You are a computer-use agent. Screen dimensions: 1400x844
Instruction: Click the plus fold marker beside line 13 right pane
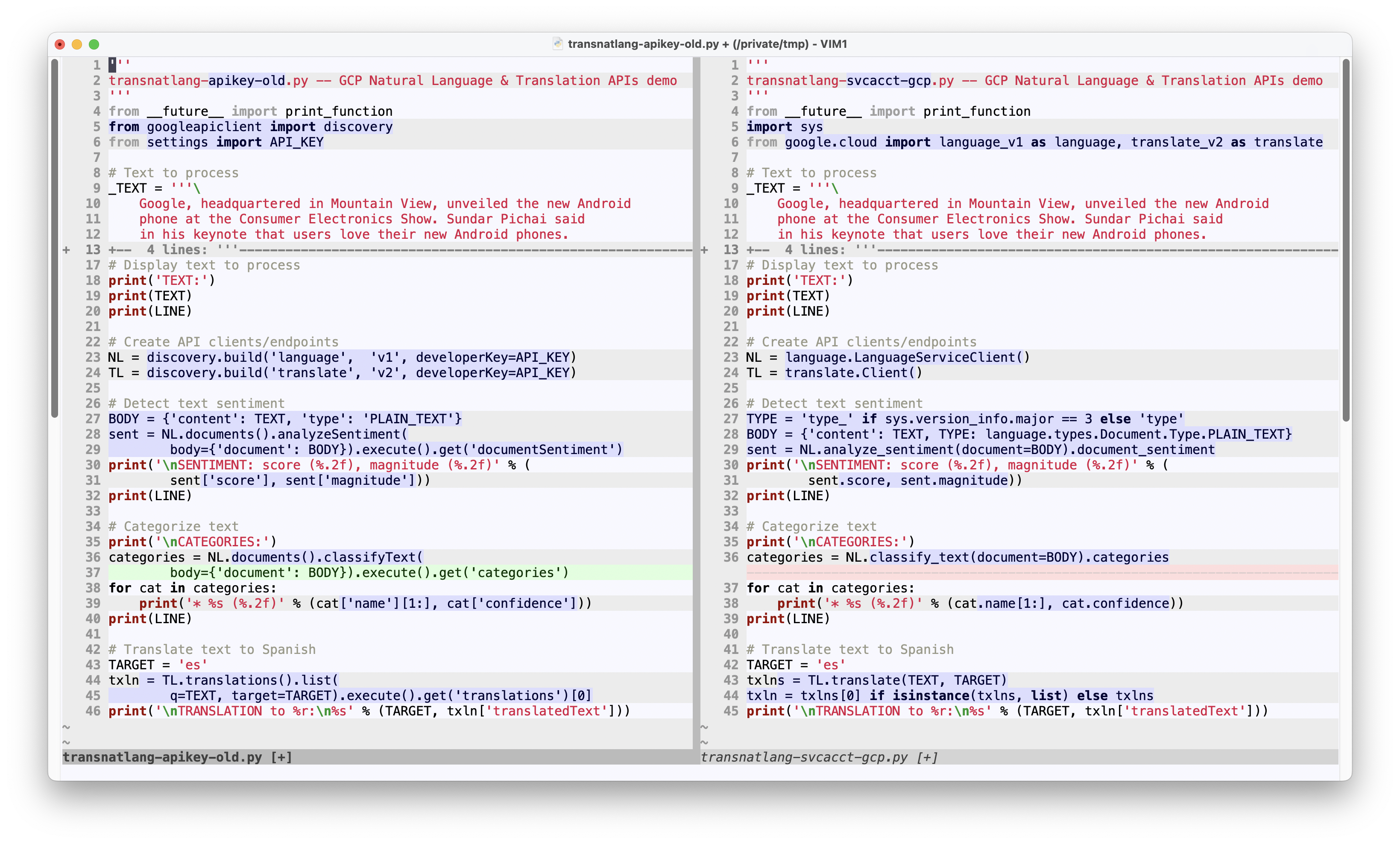pos(705,249)
